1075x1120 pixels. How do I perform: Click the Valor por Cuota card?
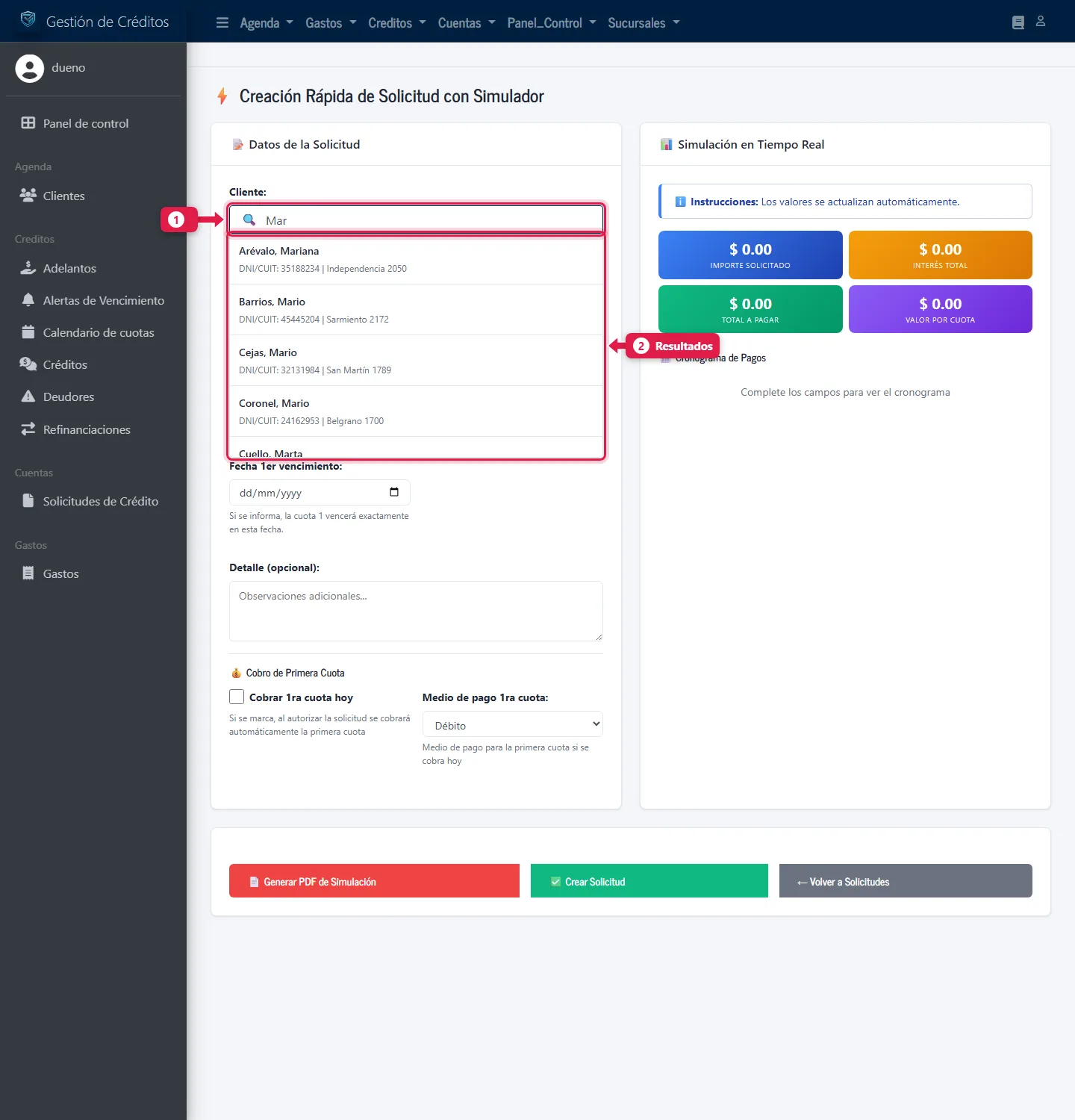[x=941, y=309]
